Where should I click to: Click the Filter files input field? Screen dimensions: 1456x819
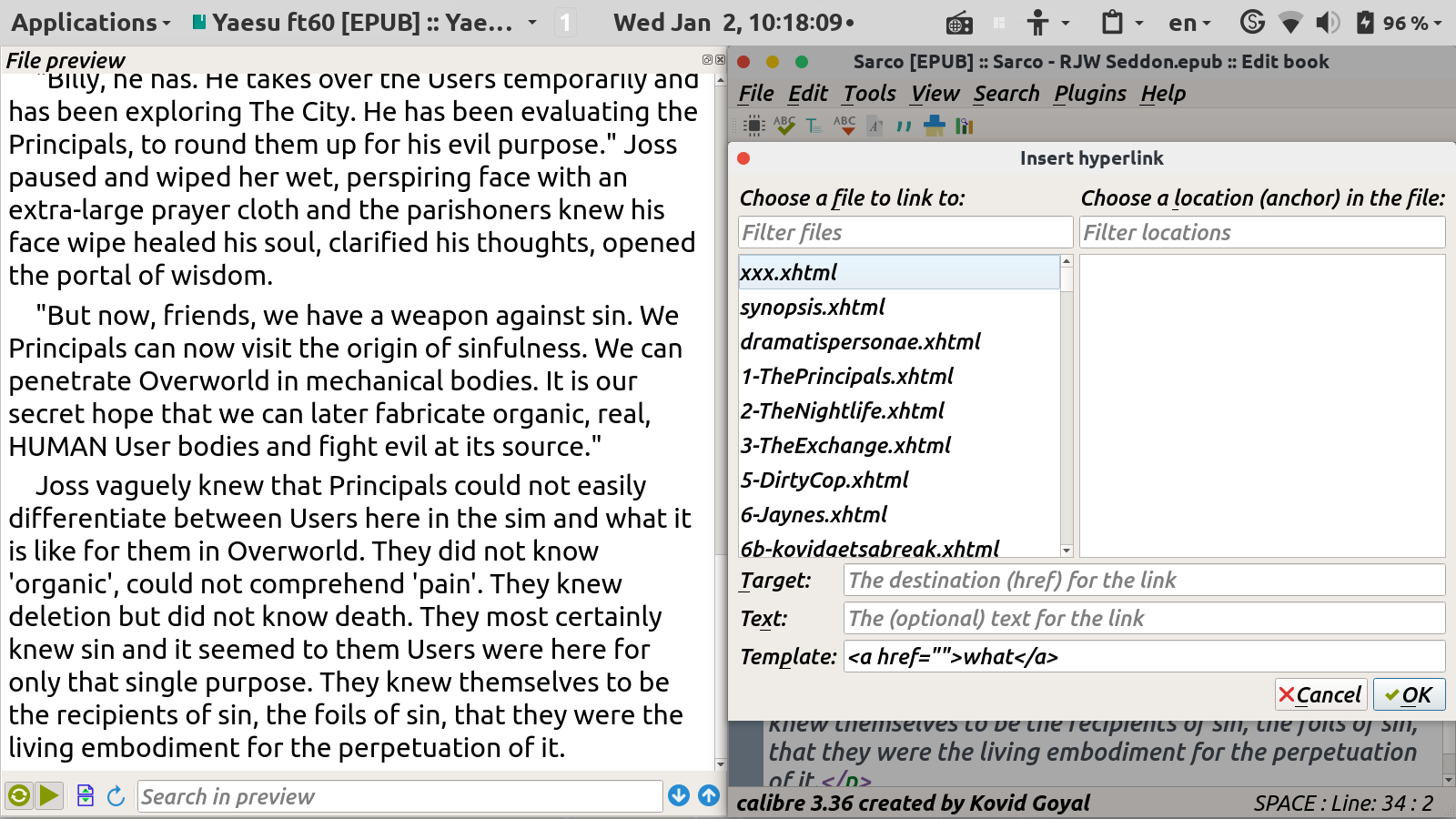[x=905, y=232]
